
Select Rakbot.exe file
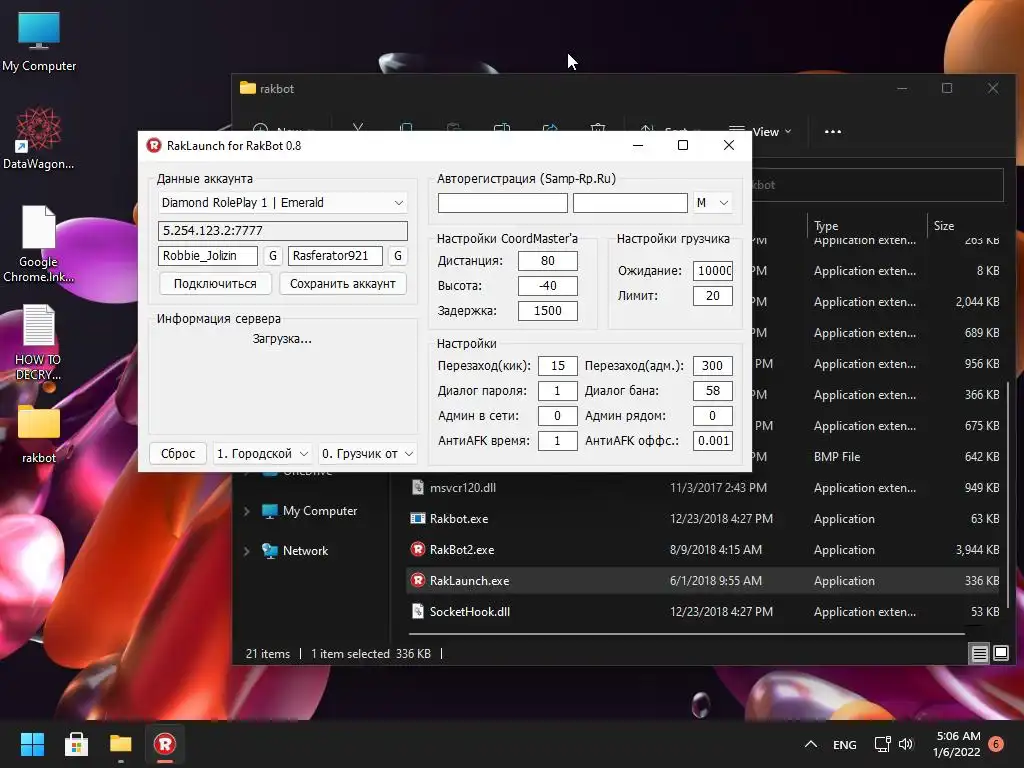458,519
